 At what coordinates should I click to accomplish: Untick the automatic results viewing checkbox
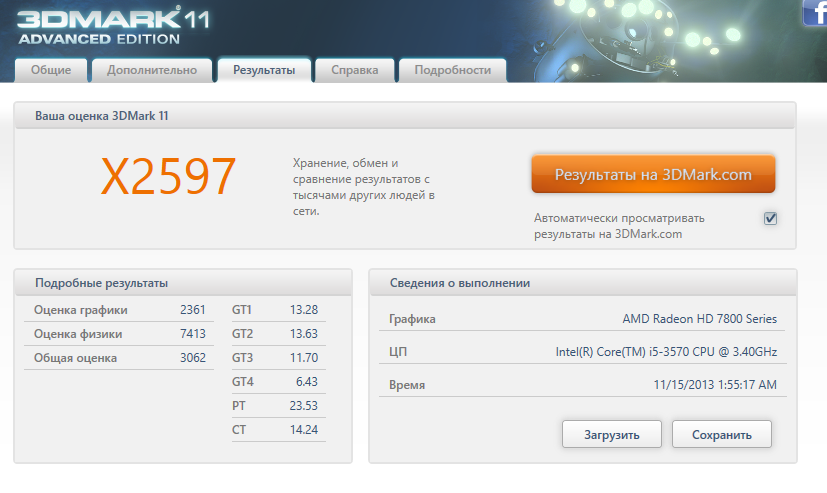coord(770,219)
